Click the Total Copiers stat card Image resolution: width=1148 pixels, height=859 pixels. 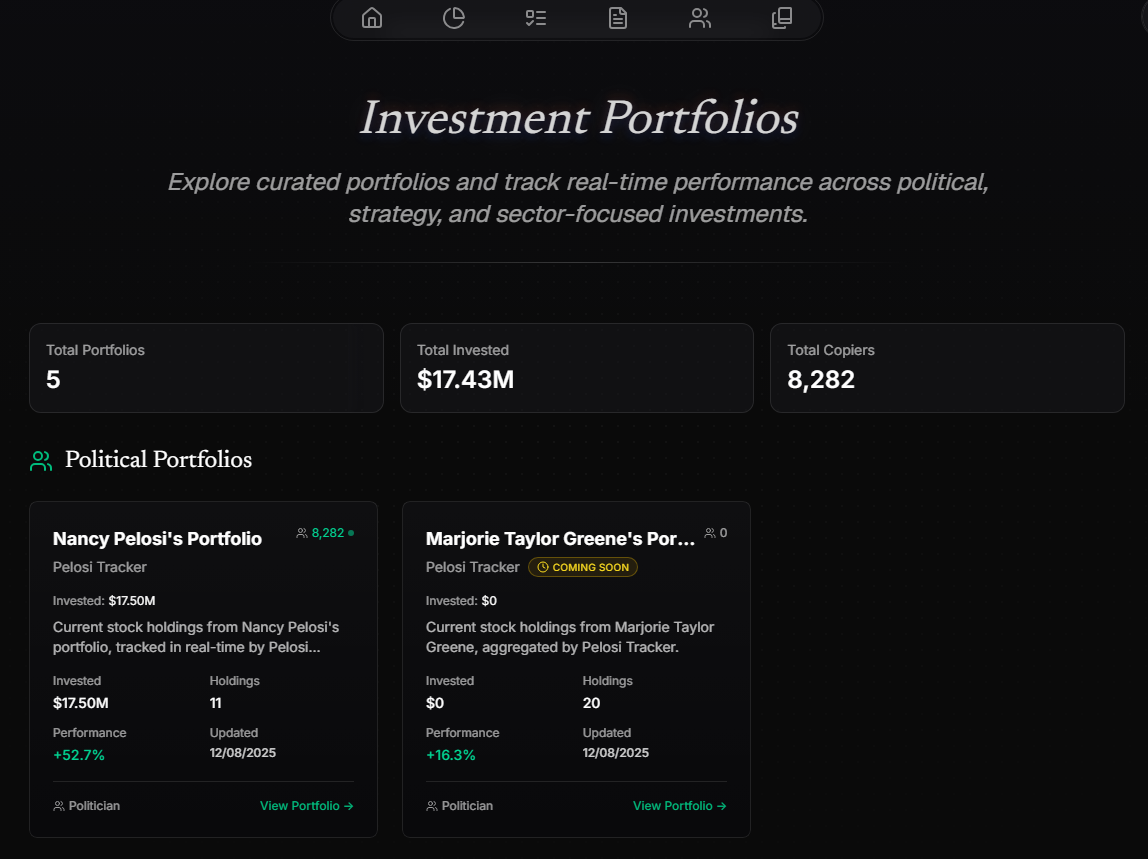pyautogui.click(x=946, y=368)
